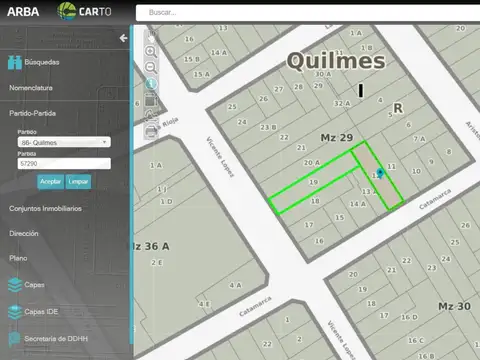Click the Mz 30 block label
This screenshot has height=360, width=480.
pos(454,306)
